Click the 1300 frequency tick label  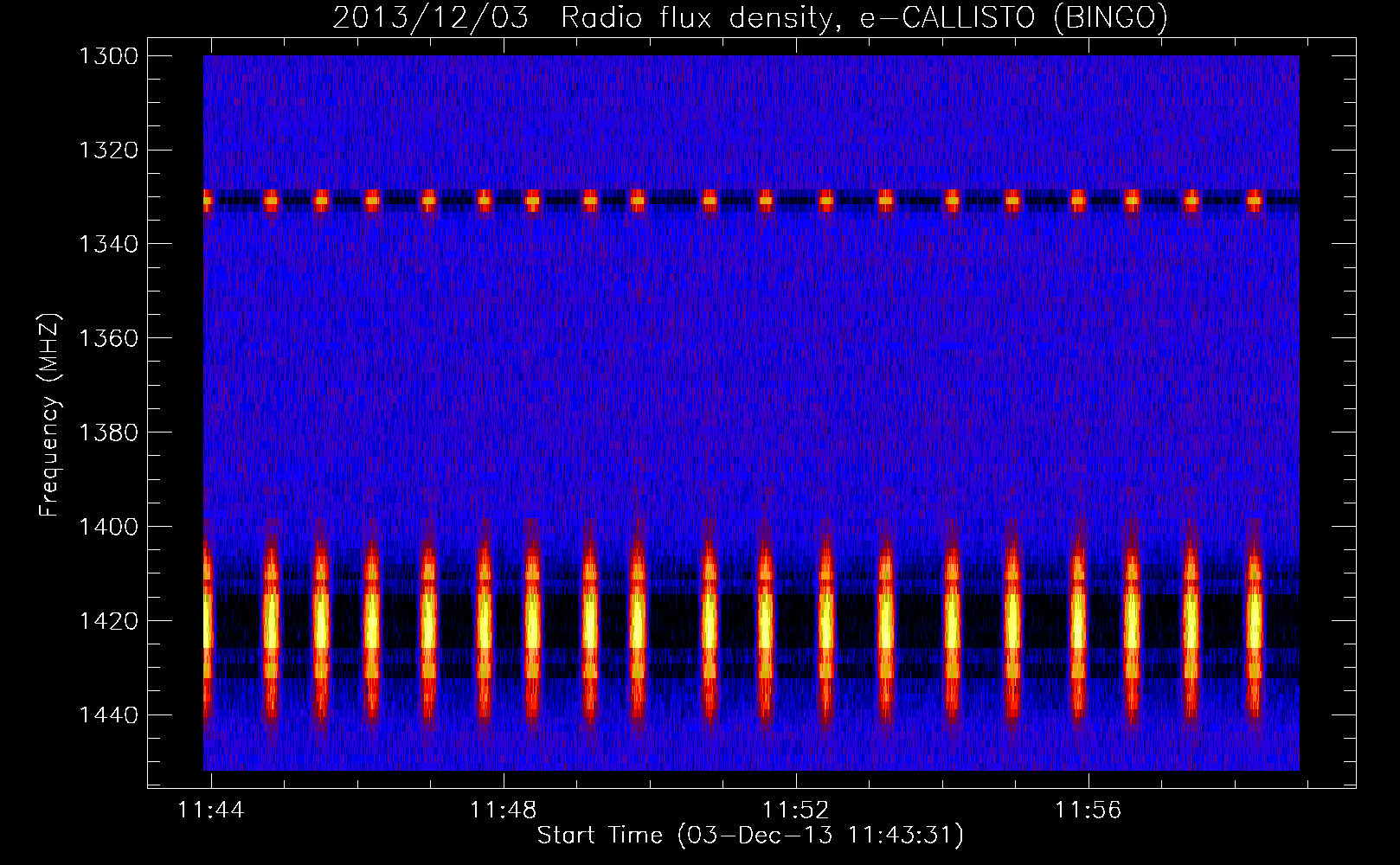click(x=108, y=56)
